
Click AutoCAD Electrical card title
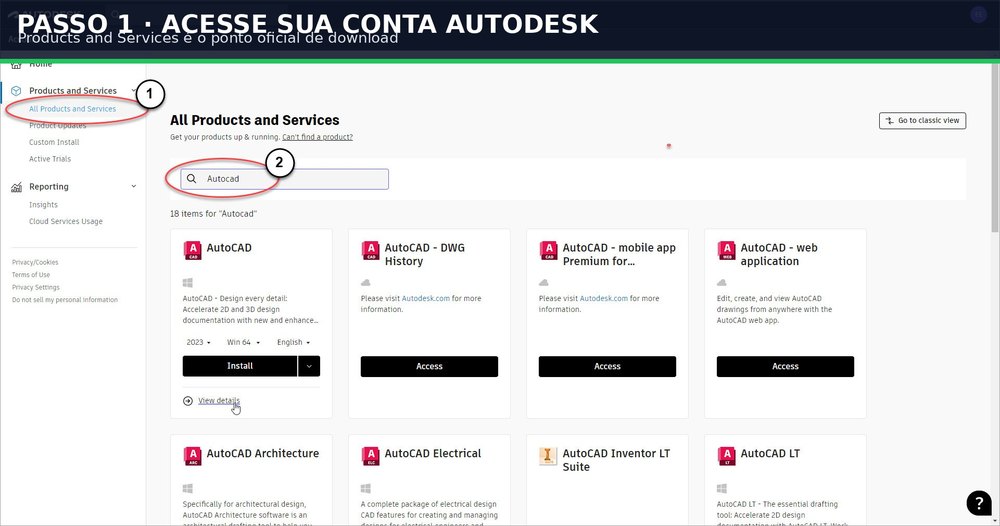coord(432,453)
